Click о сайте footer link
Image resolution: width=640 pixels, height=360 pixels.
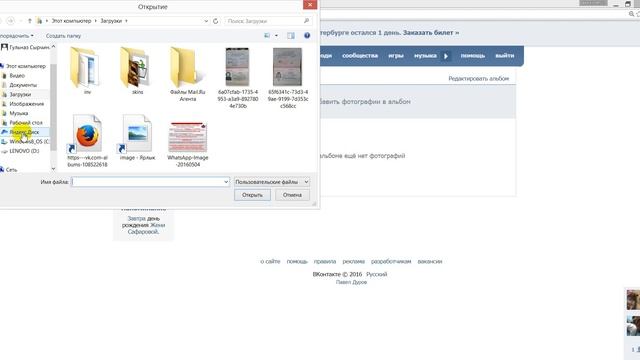click(x=270, y=261)
